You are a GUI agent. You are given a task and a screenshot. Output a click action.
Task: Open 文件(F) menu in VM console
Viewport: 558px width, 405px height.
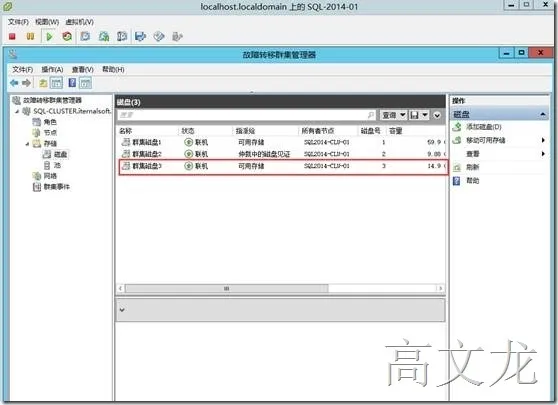[18, 22]
